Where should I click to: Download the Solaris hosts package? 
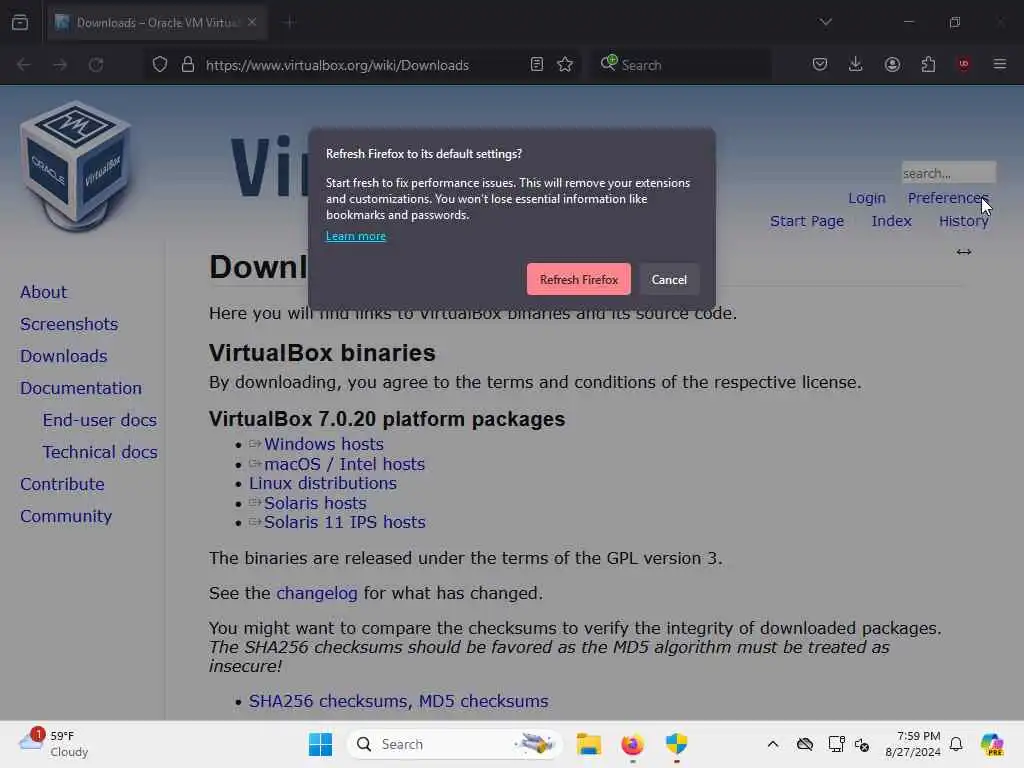(315, 503)
